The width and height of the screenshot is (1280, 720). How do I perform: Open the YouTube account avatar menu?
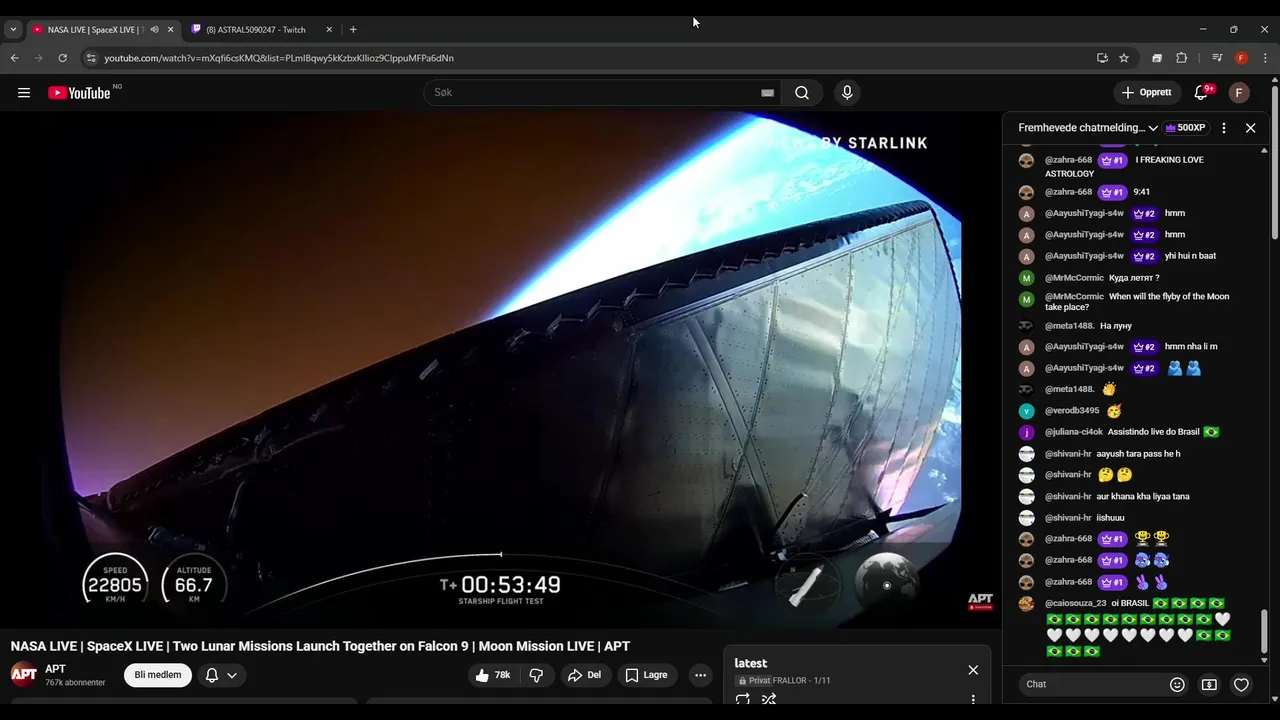(1239, 93)
